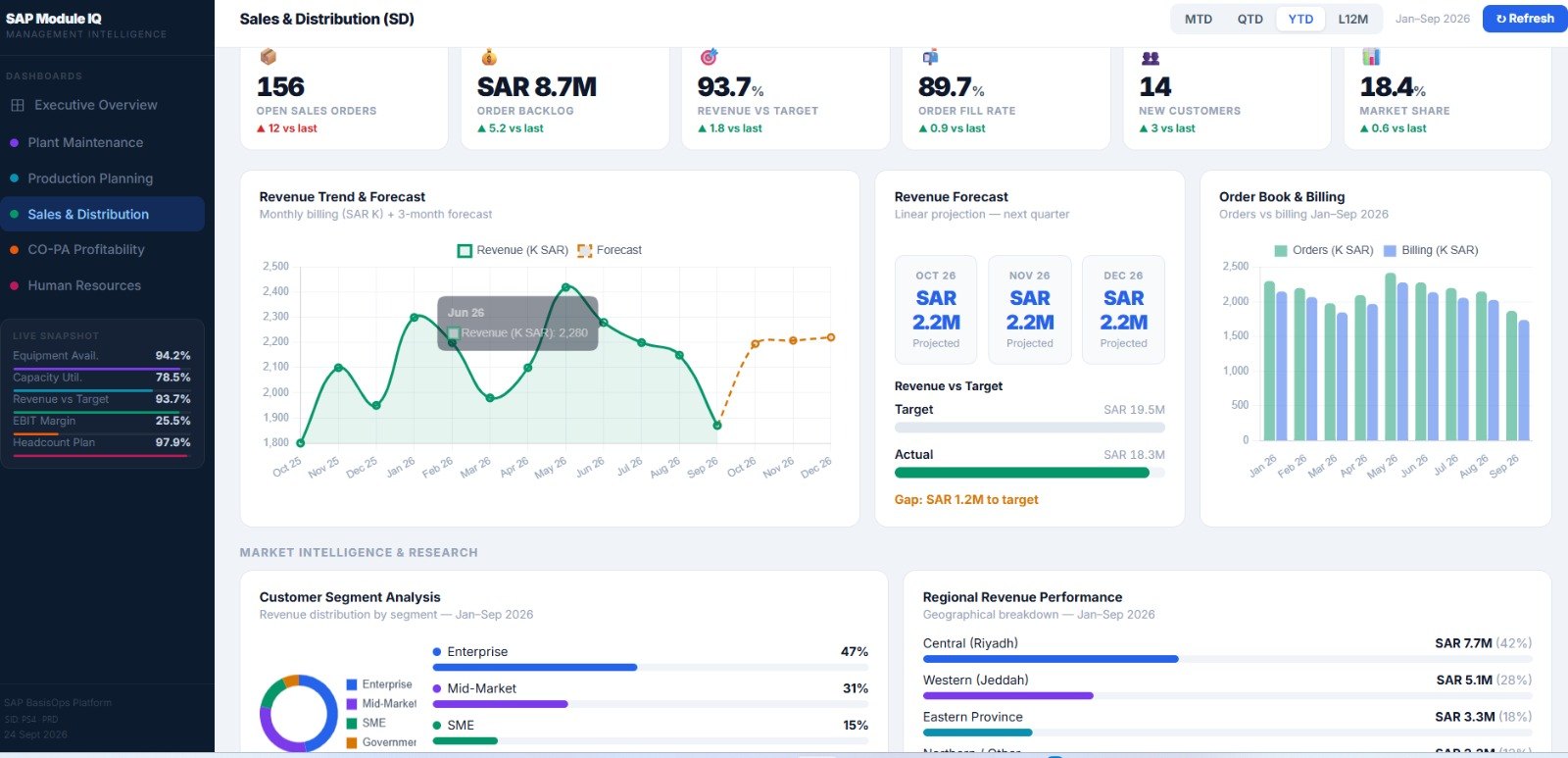
Task: Click the order fill rate mailbox icon
Action: [930, 58]
